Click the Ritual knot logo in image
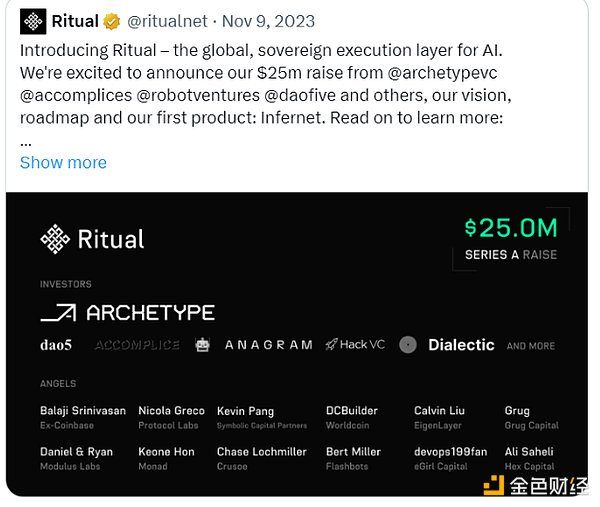This screenshot has width=600, height=507. 55,239
